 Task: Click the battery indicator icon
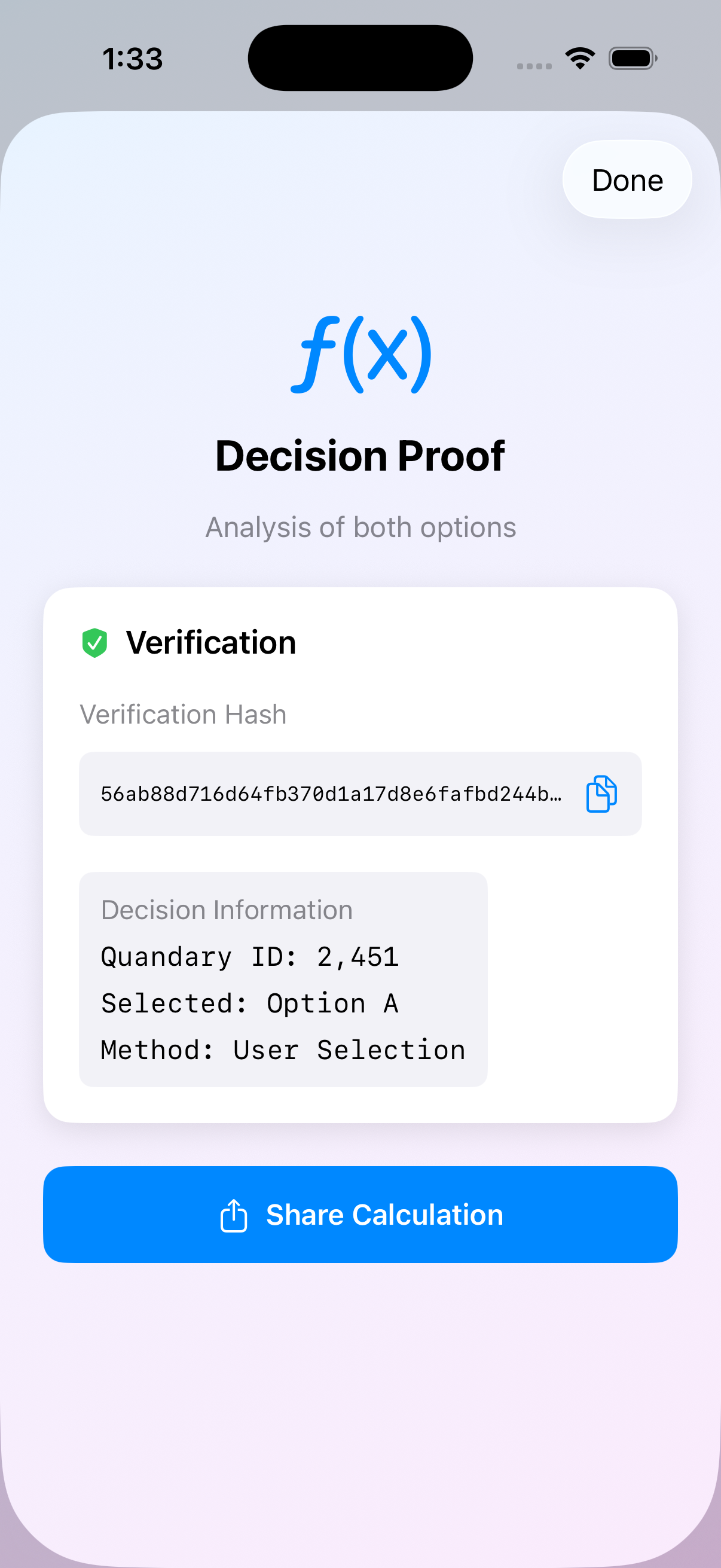click(x=632, y=59)
